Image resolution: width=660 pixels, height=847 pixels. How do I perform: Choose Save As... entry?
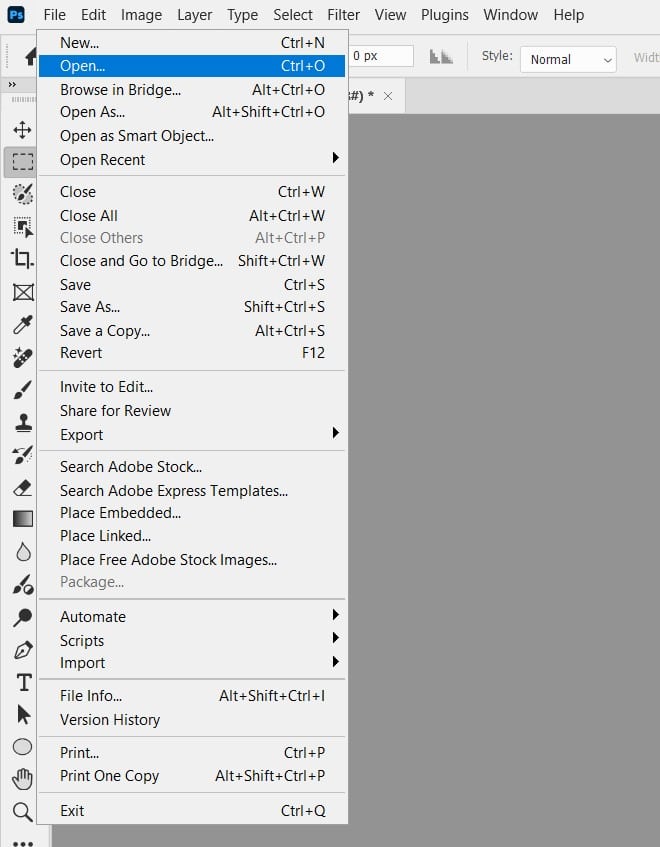[x=192, y=307]
